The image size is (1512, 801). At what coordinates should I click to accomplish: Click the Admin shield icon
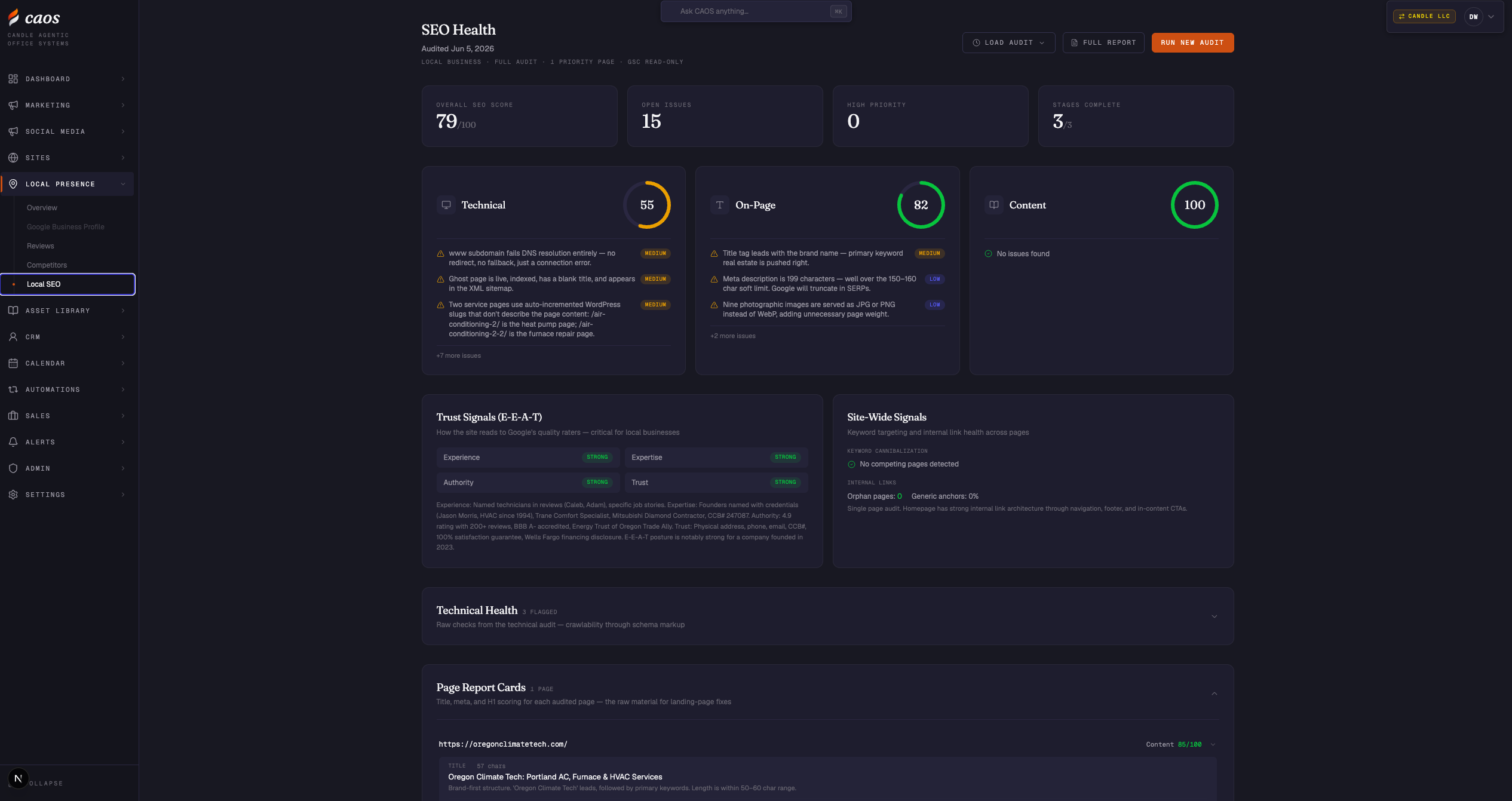(13, 468)
